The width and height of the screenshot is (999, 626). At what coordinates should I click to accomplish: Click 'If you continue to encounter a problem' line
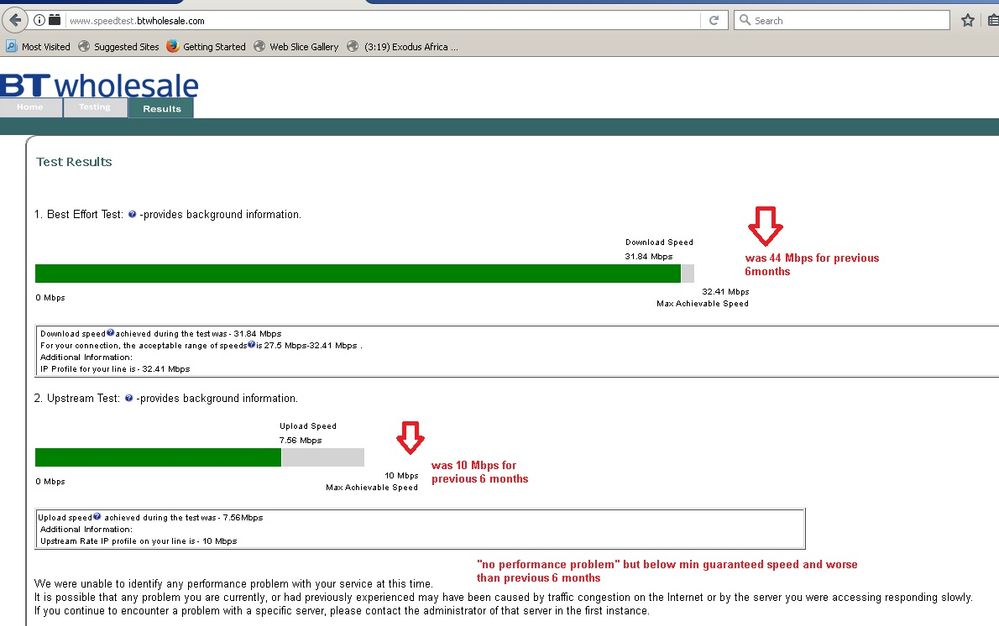tap(341, 611)
